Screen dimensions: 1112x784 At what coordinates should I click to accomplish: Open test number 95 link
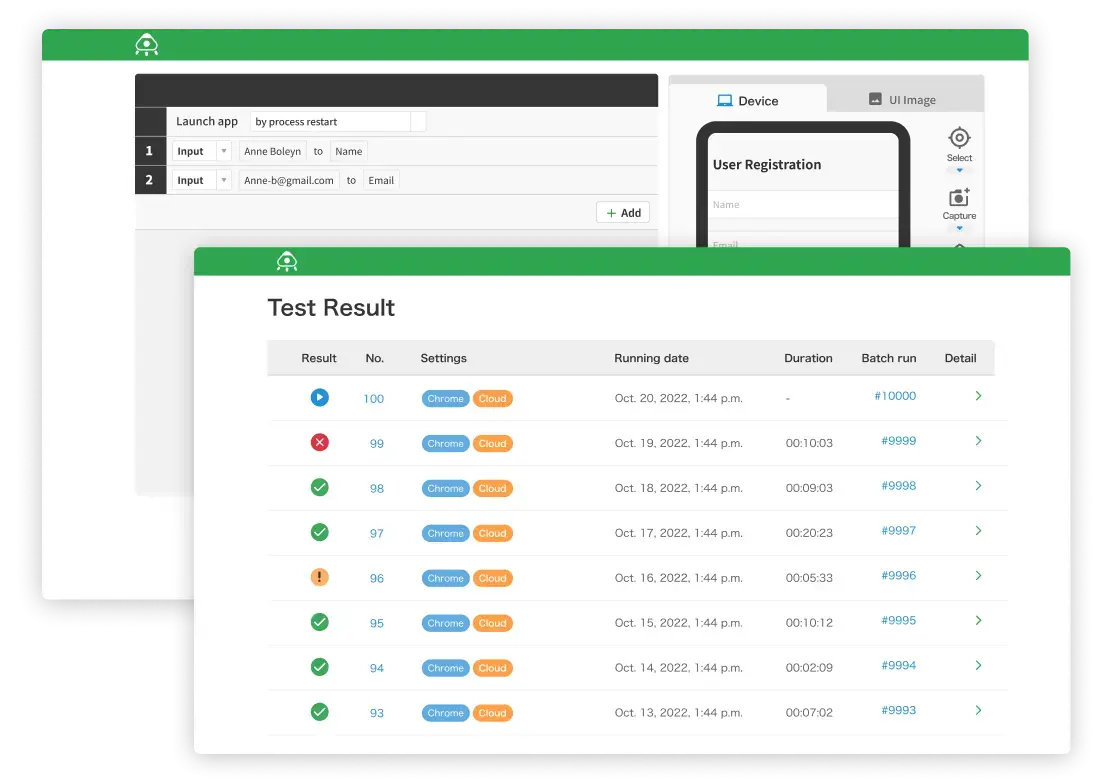[376, 623]
